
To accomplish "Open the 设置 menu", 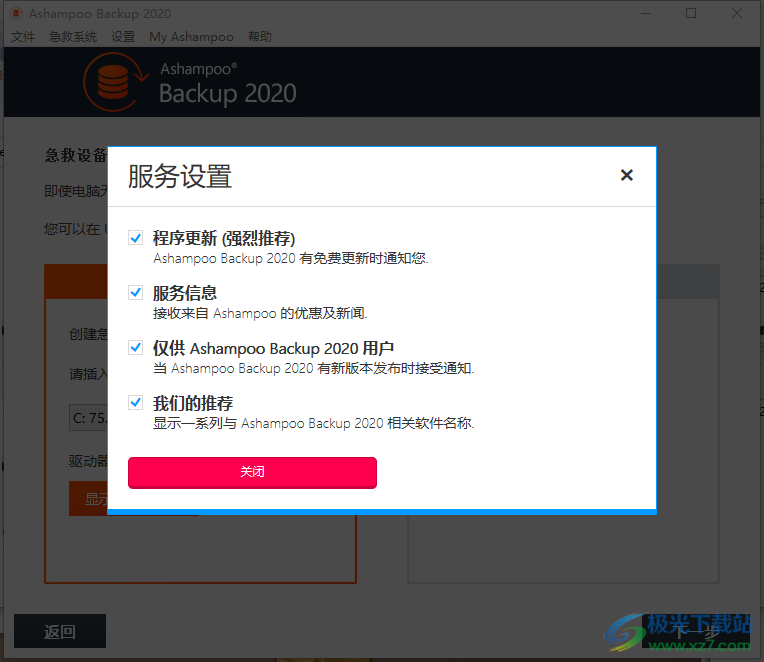I will click(123, 37).
